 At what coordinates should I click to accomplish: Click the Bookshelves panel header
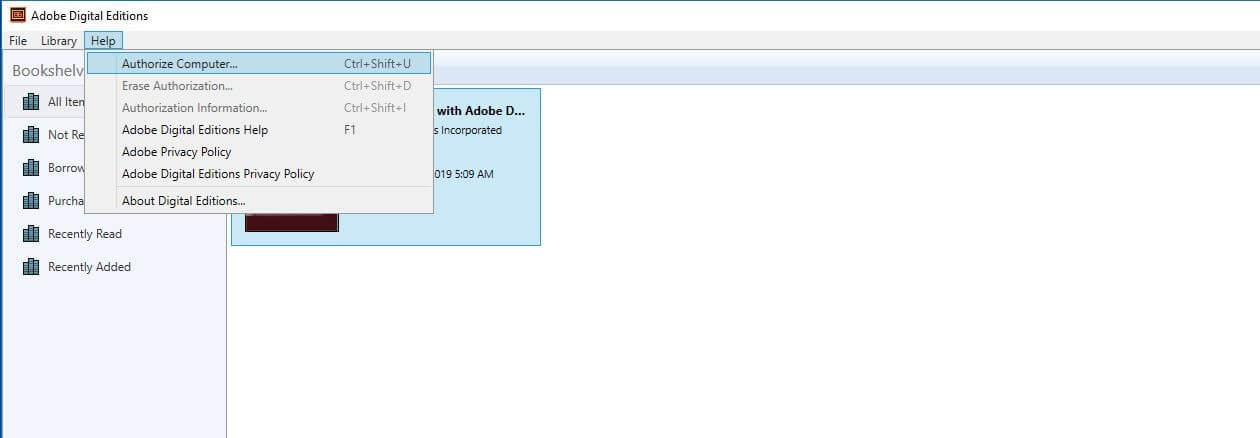(x=47, y=71)
